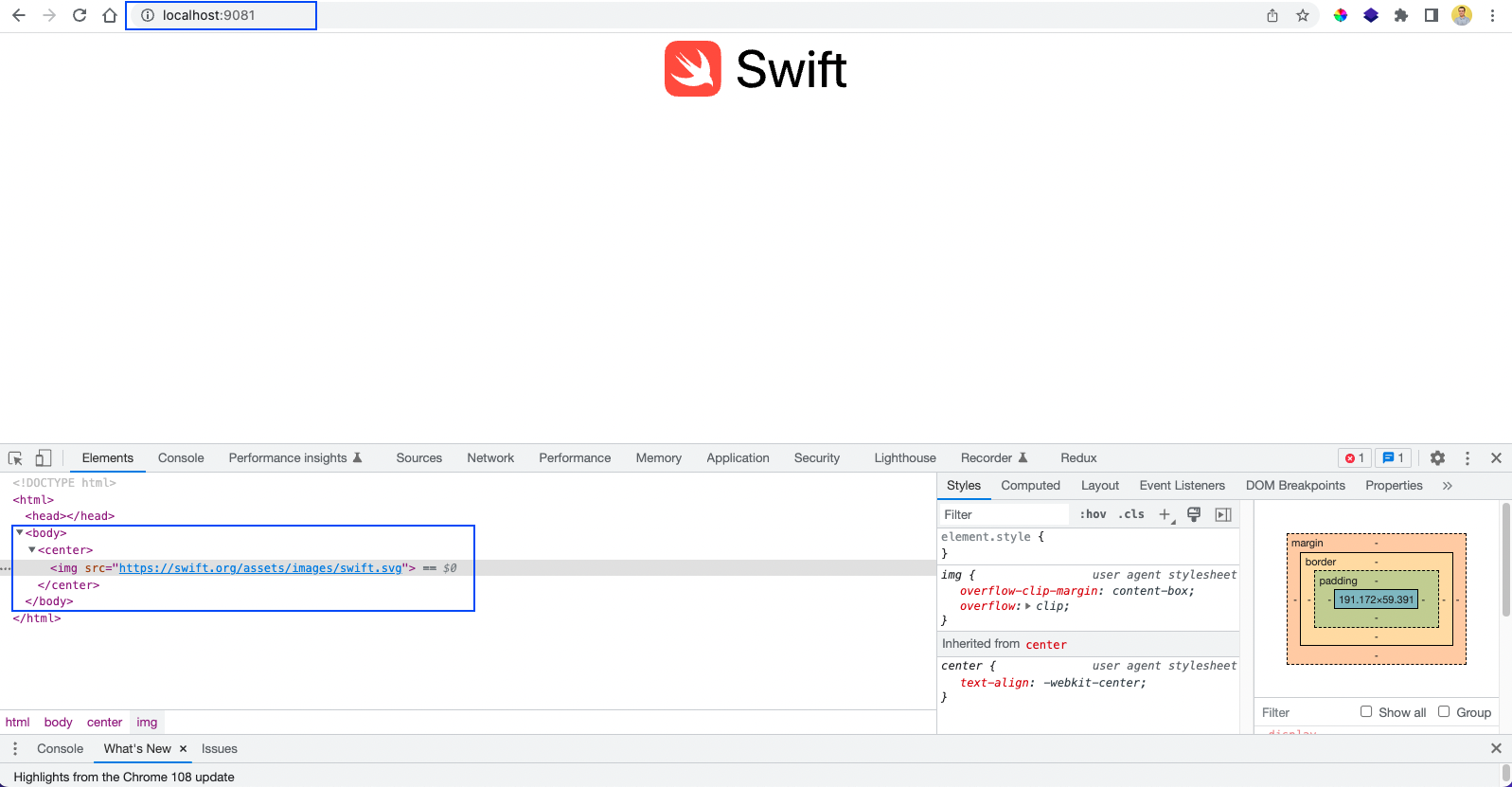Click the Swift logo image
Screen dimensions: 1512x787
click(x=756, y=69)
